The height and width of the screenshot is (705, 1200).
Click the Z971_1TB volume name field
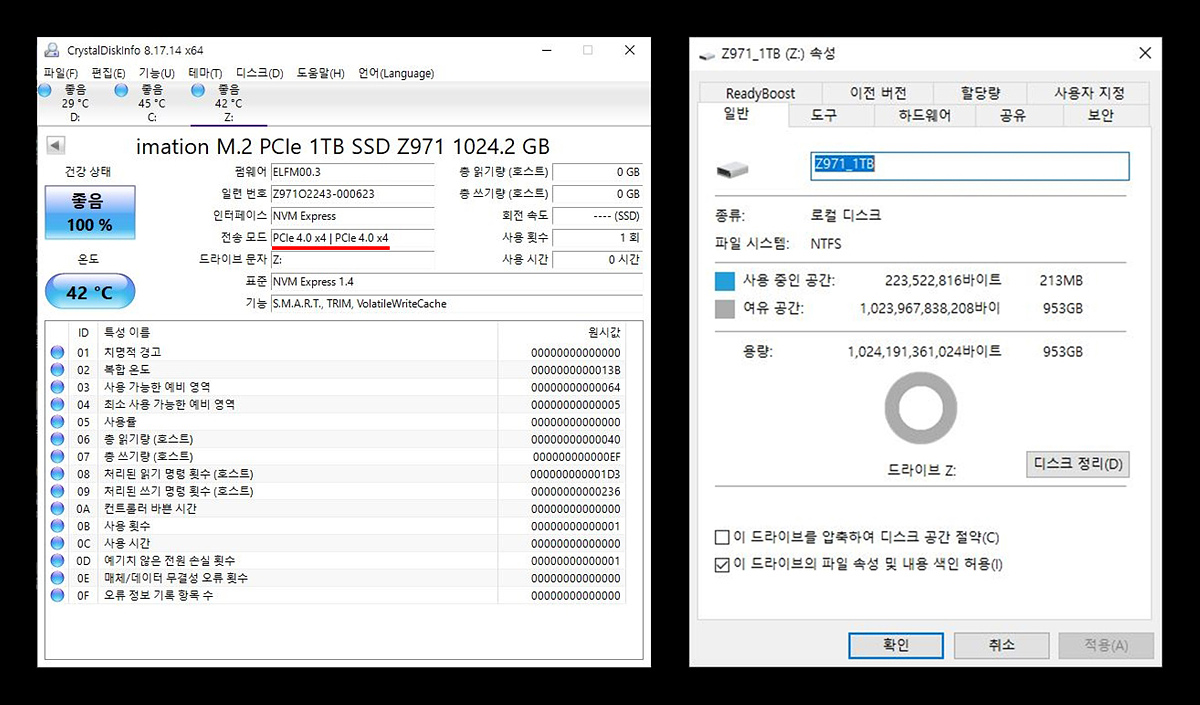point(969,166)
